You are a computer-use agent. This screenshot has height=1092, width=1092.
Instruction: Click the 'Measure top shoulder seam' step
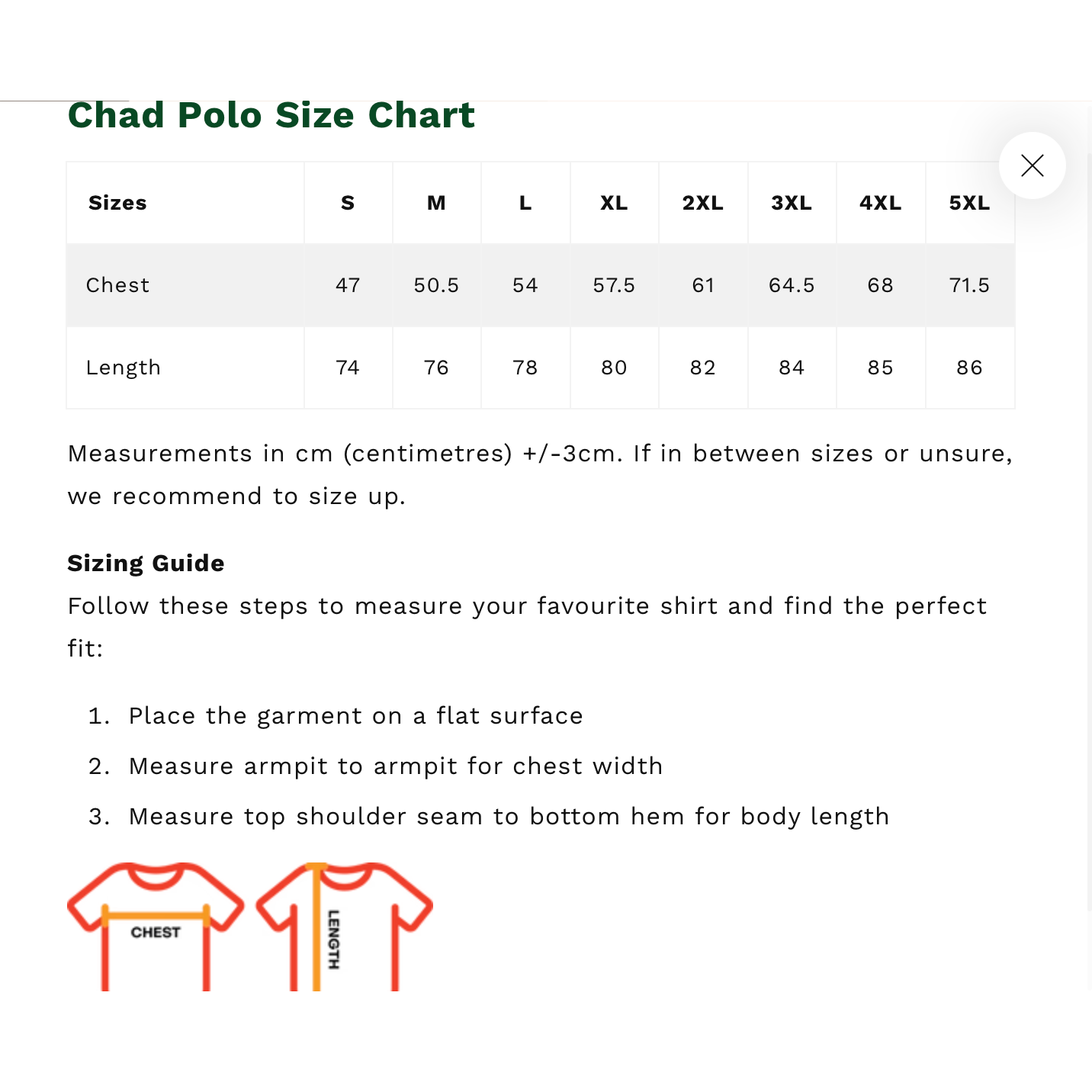[509, 817]
